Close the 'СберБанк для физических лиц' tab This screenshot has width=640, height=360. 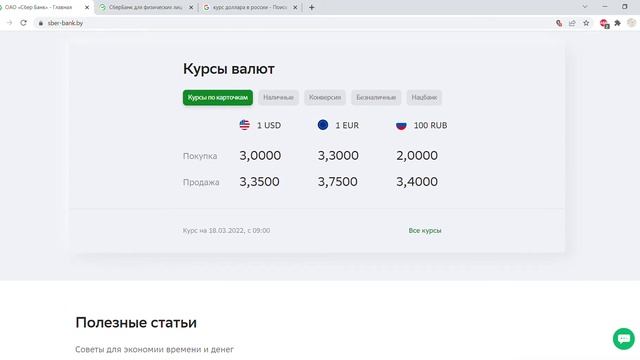tap(191, 7)
